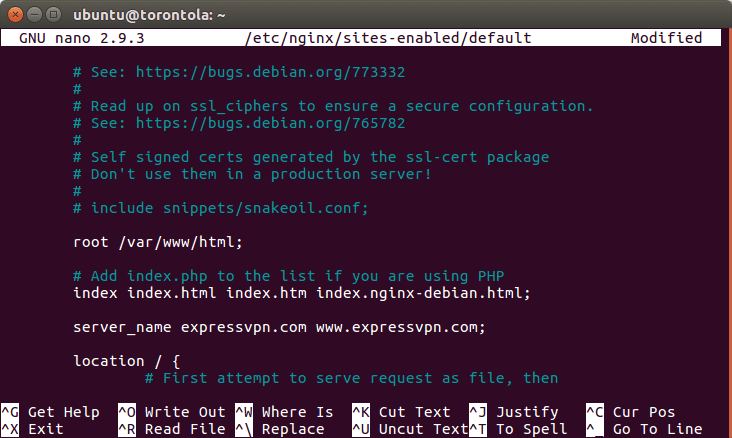
Task: Click the ^_ Go To Line shortcut
Action: pyautogui.click(x=645, y=429)
